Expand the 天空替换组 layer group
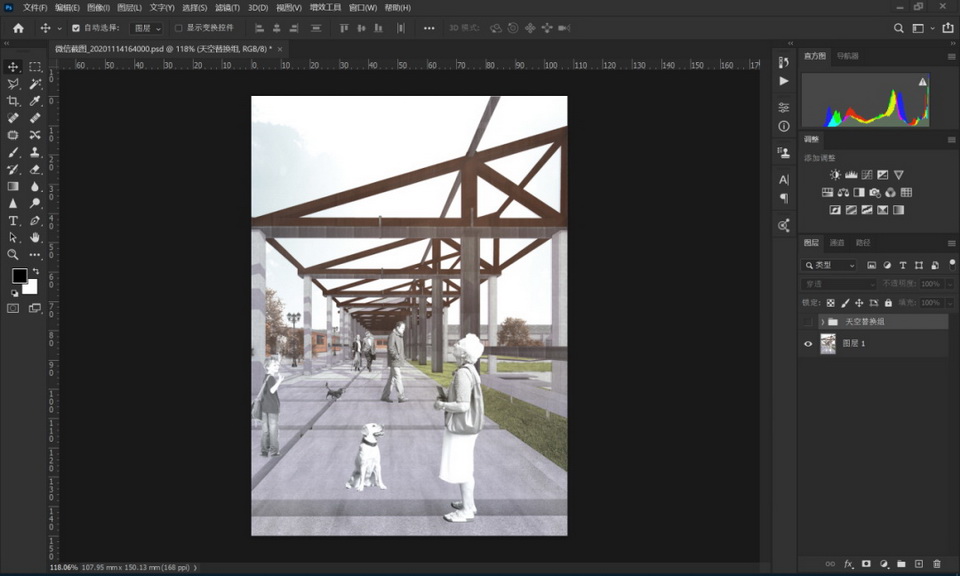960x576 pixels. [x=822, y=322]
